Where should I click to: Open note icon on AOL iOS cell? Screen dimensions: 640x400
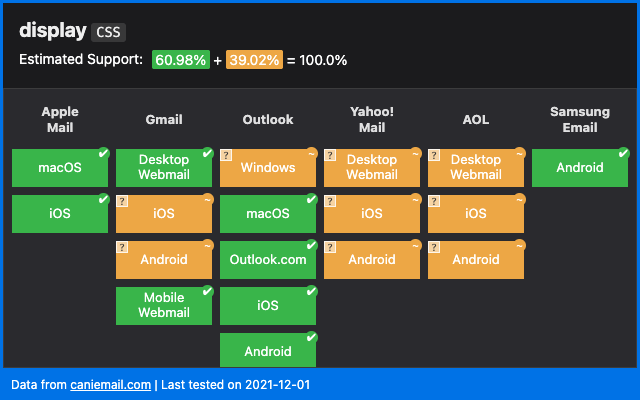click(434, 201)
